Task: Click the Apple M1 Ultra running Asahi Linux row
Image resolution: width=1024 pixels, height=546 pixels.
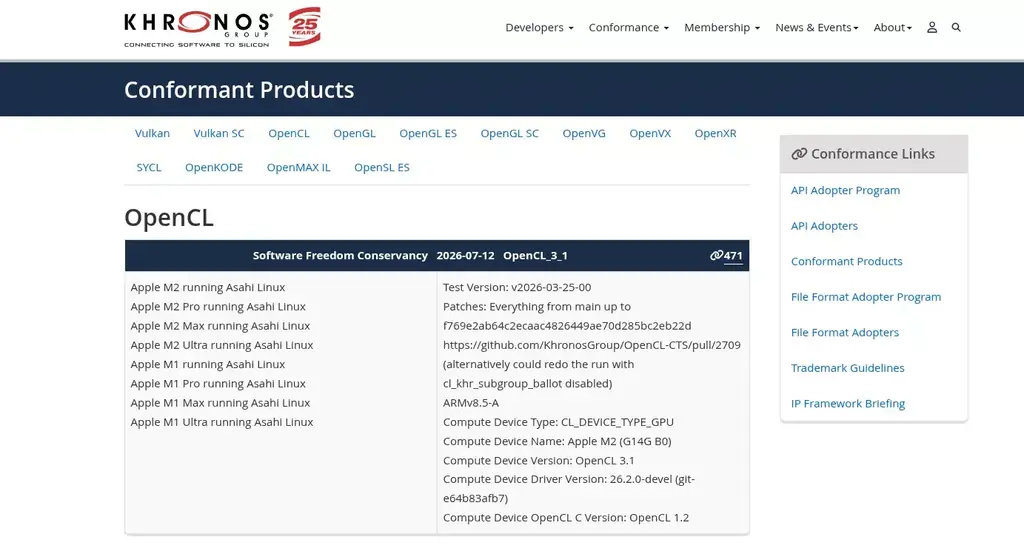Action: click(221, 422)
